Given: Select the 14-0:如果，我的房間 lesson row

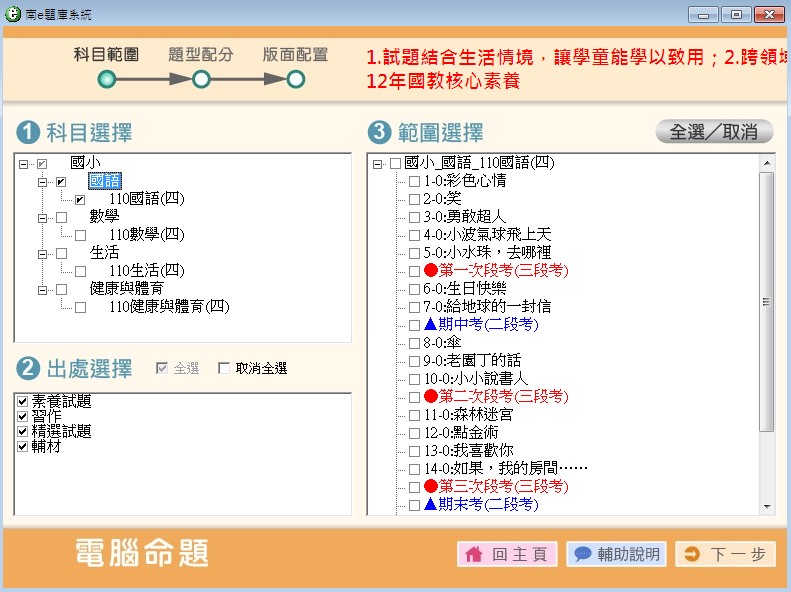Looking at the screenshot, I should coord(505,469).
